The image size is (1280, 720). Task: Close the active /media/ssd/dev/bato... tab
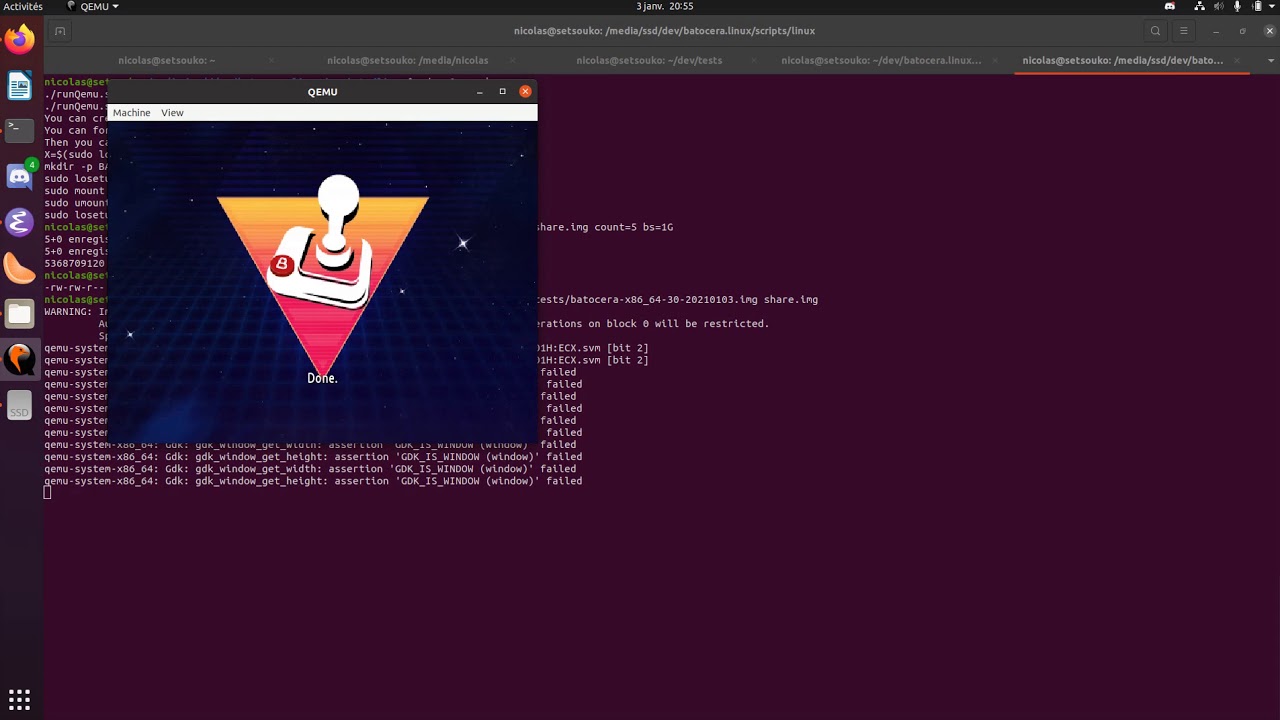coord(1236,60)
